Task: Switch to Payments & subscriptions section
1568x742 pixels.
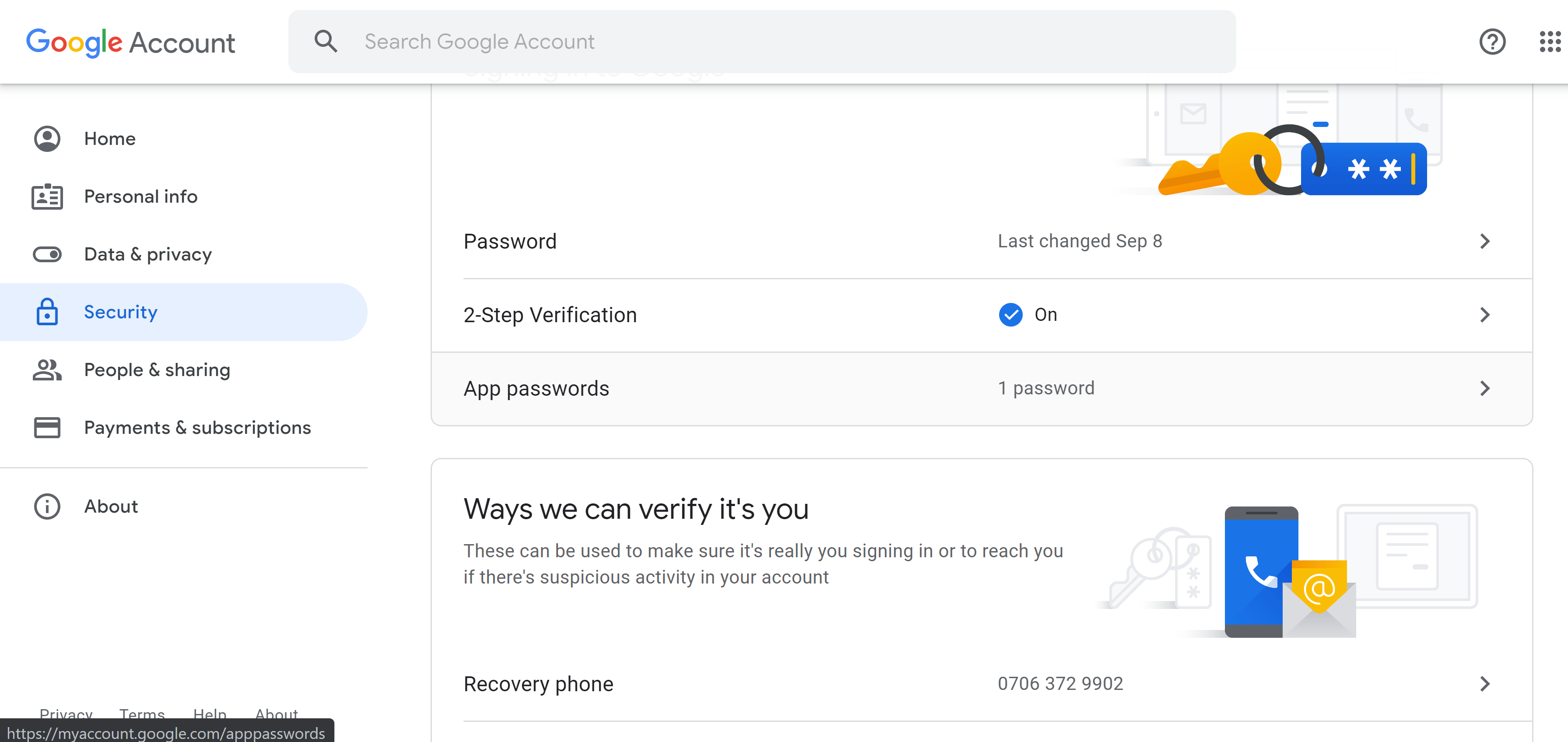Action: [x=197, y=427]
